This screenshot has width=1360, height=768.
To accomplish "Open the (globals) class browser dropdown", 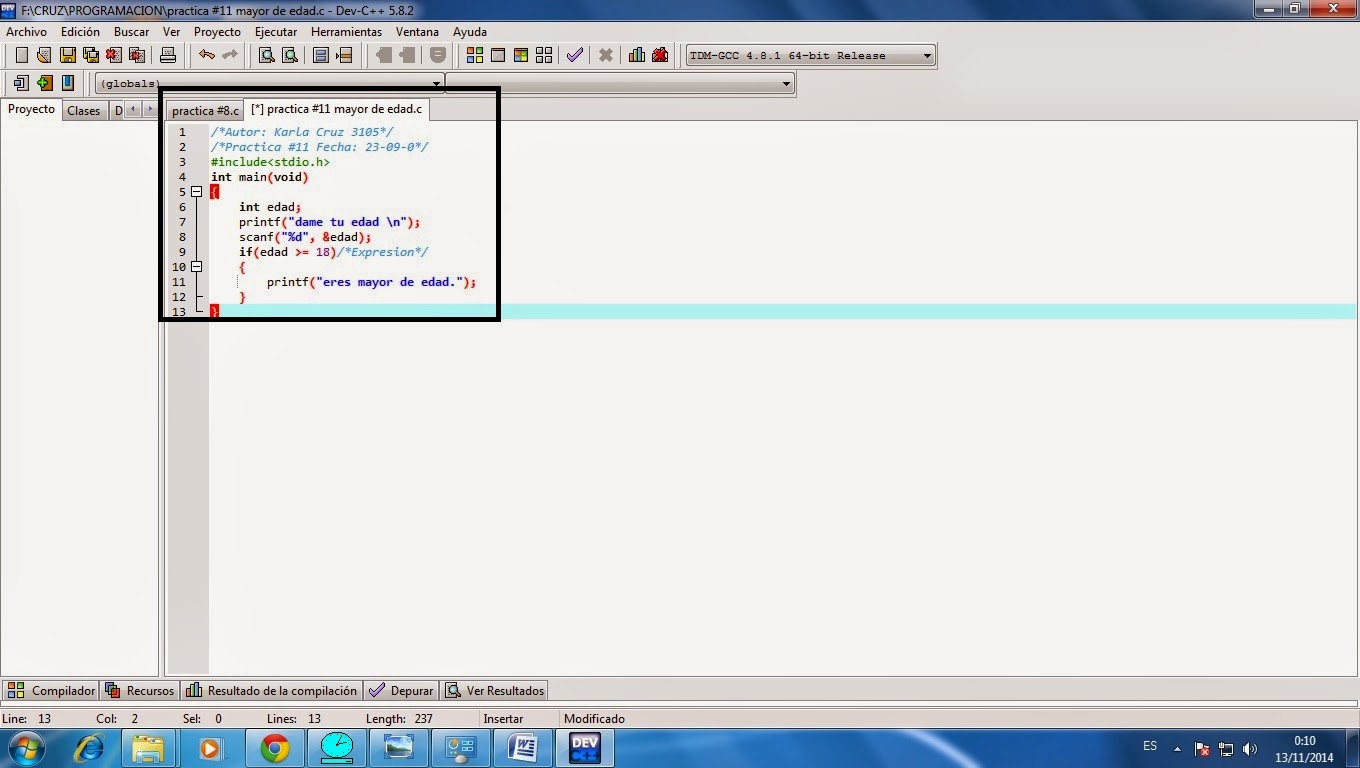I will tap(436, 83).
